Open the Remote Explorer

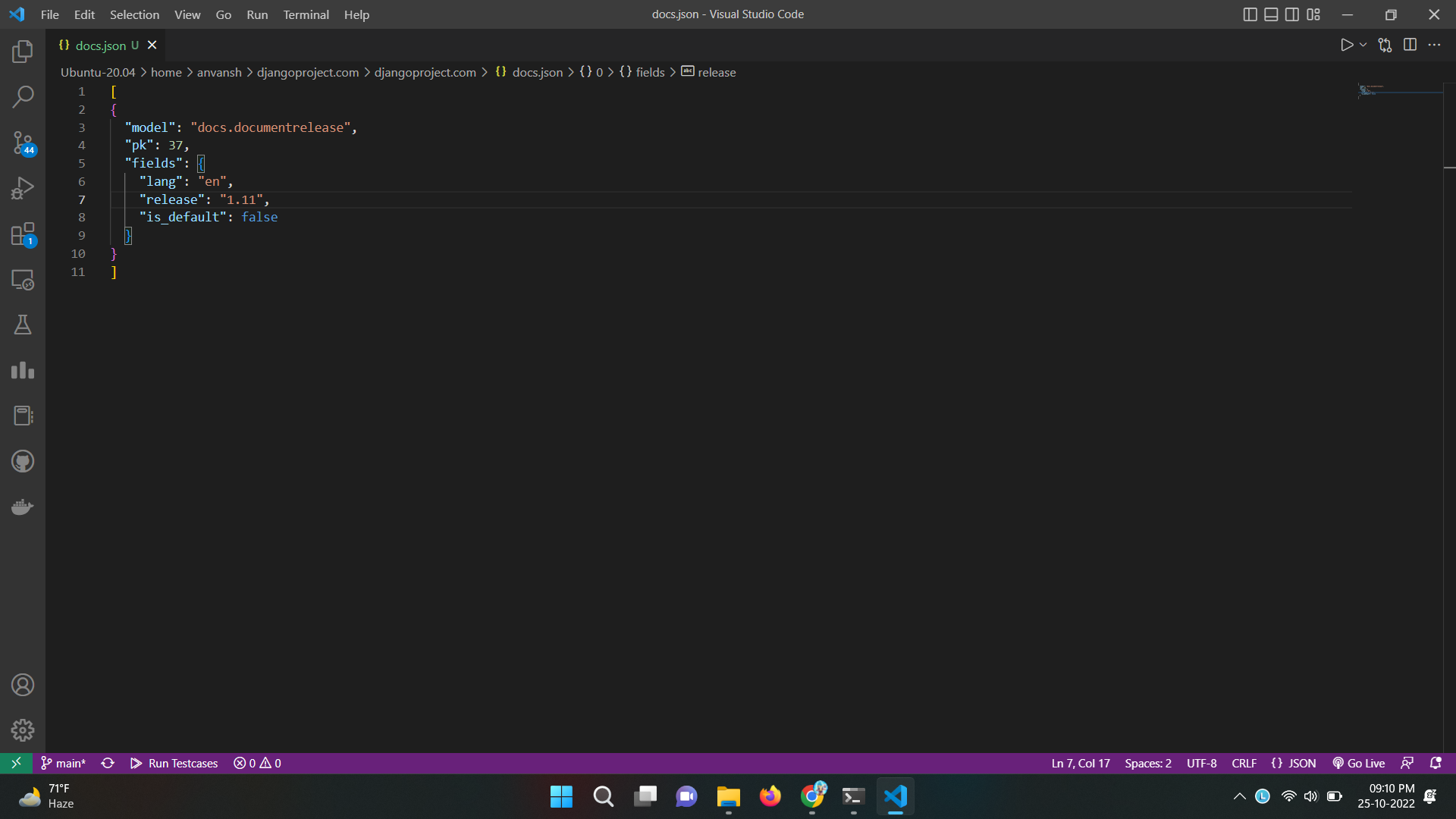(22, 279)
